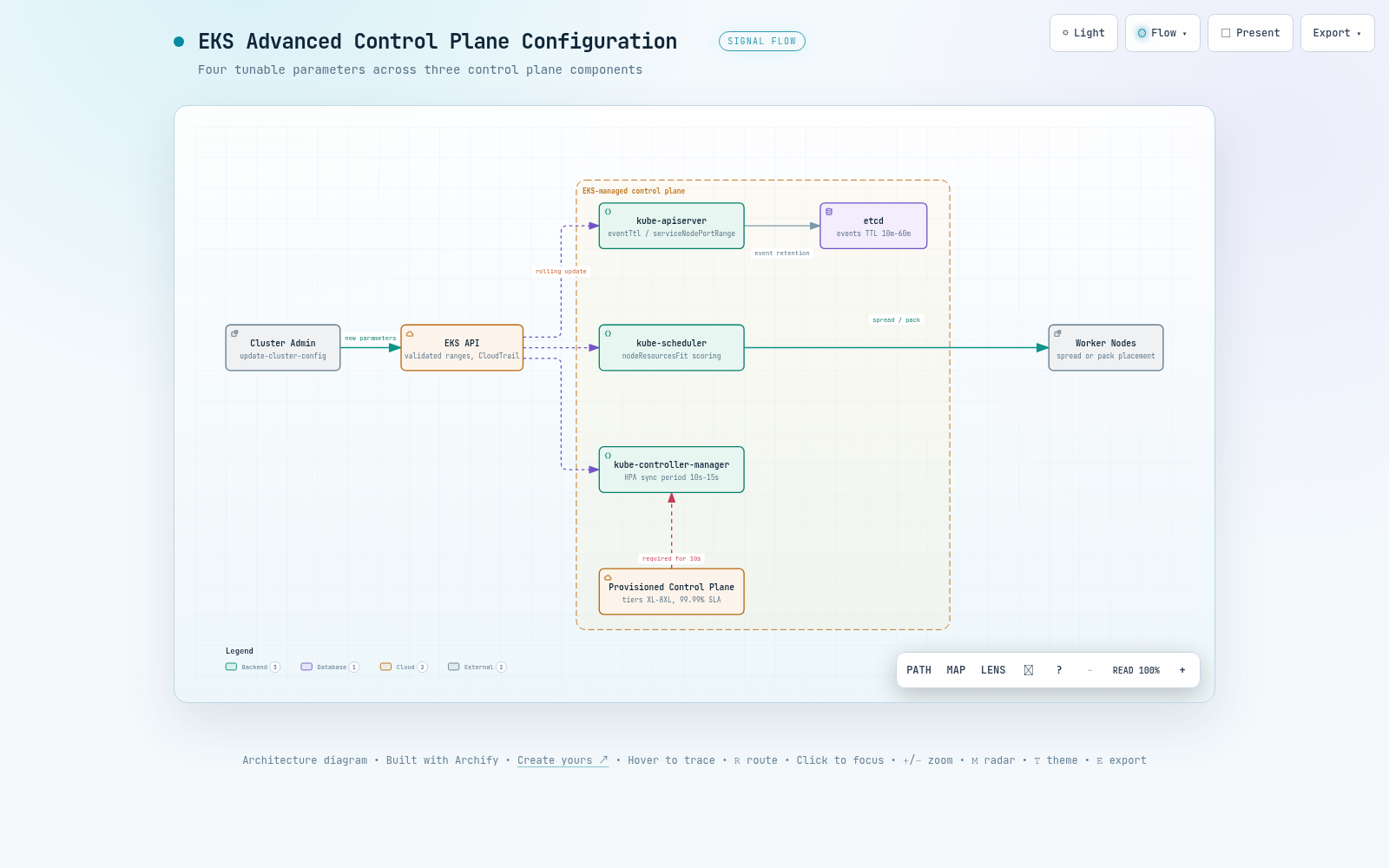The image size is (1389, 868).
Task: Select the Cluster Admin node
Action: pos(283,348)
